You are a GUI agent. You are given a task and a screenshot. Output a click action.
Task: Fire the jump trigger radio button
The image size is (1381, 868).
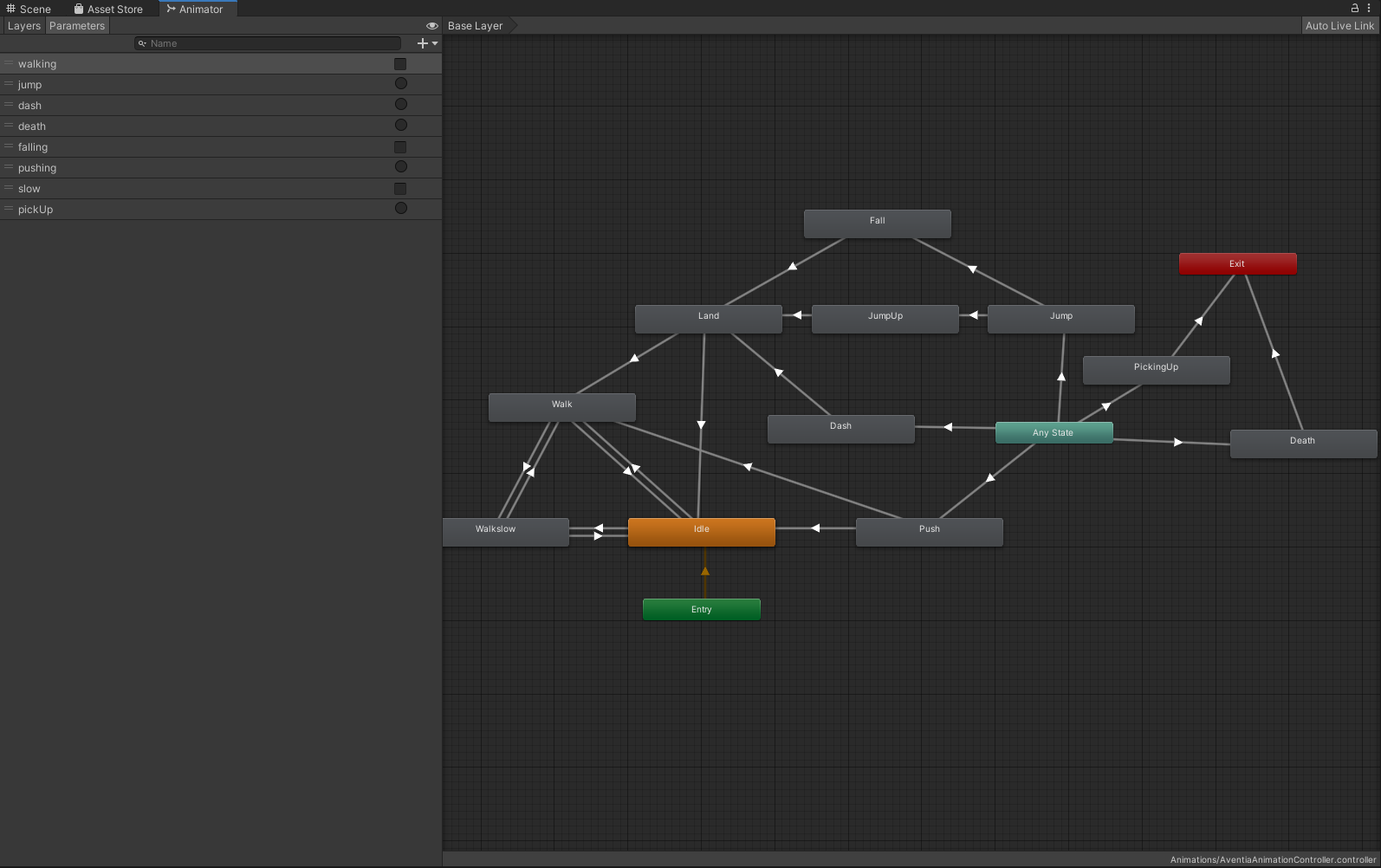coord(401,84)
